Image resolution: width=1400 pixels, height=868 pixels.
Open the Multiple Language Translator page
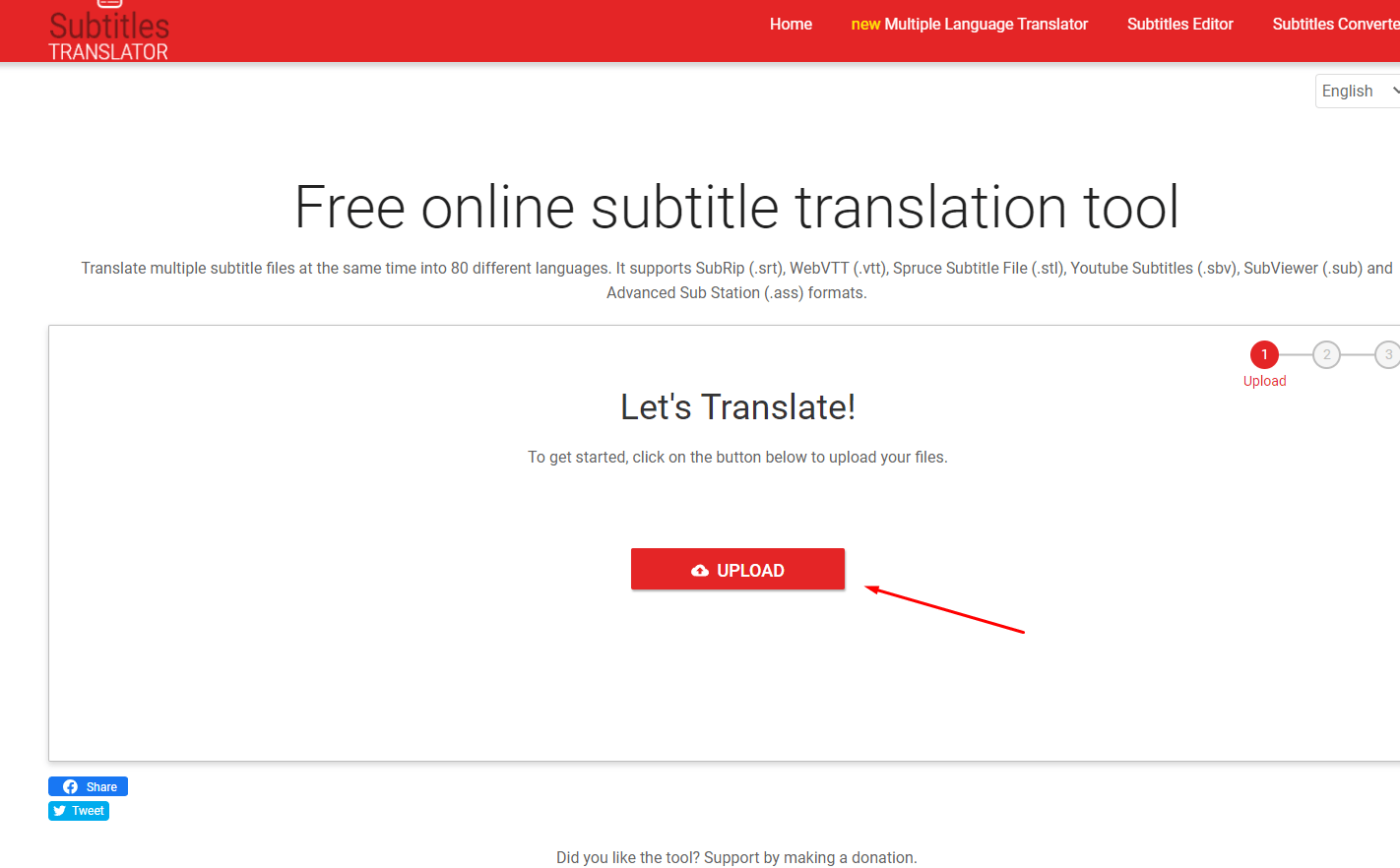pyautogui.click(x=969, y=25)
